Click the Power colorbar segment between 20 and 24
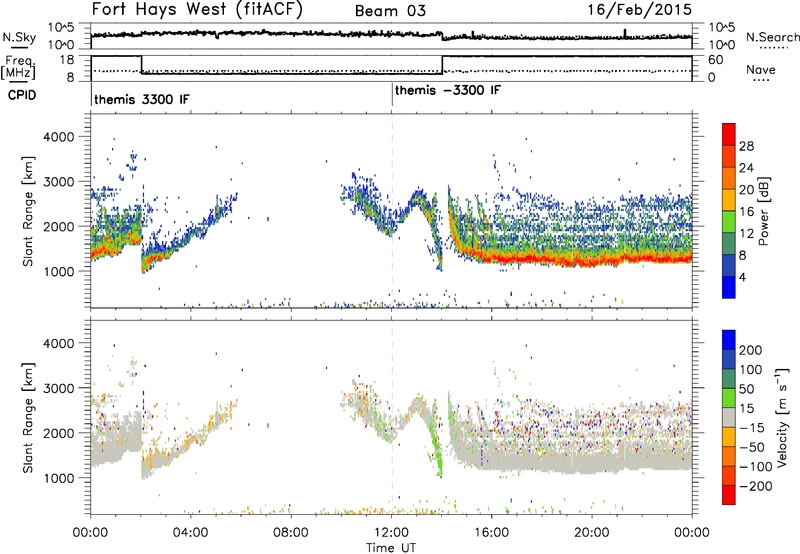Viewport: 800px width, 554px height. coord(729,178)
